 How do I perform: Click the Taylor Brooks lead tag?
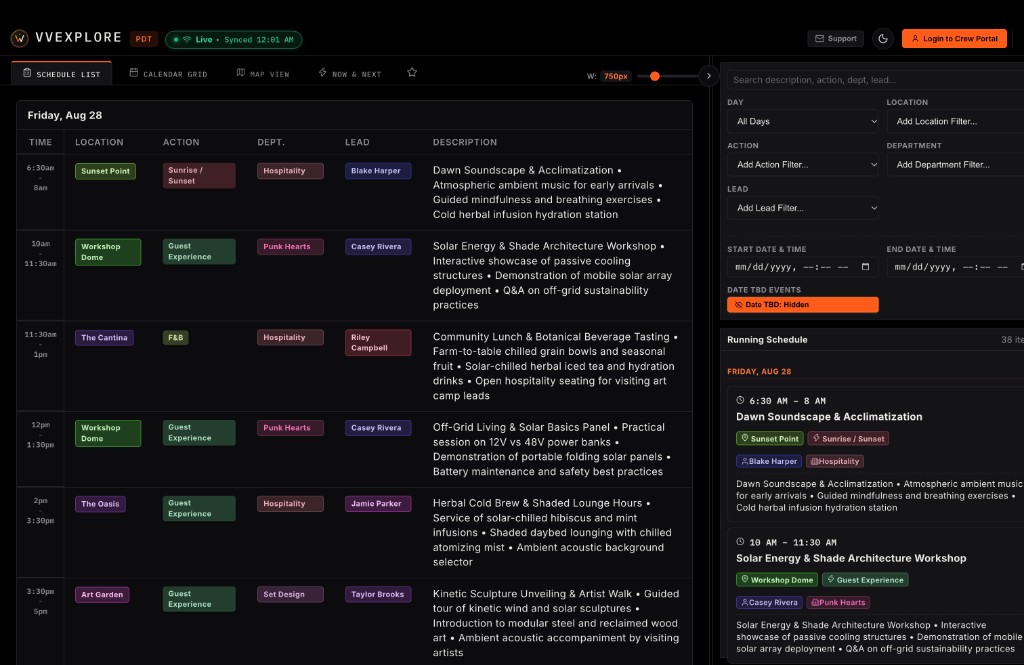[377, 594]
